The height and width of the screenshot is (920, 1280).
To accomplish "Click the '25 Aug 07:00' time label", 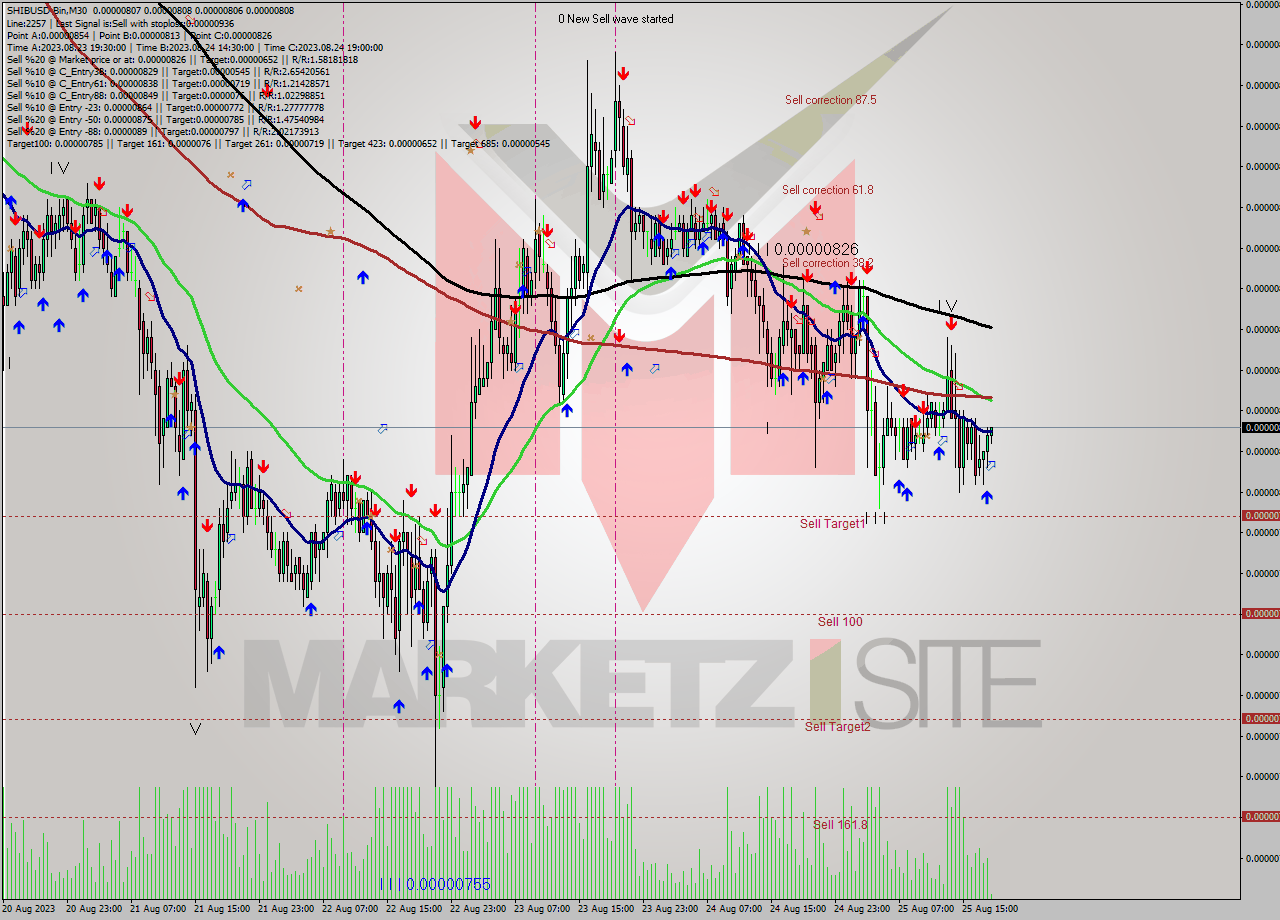I will [x=925, y=909].
